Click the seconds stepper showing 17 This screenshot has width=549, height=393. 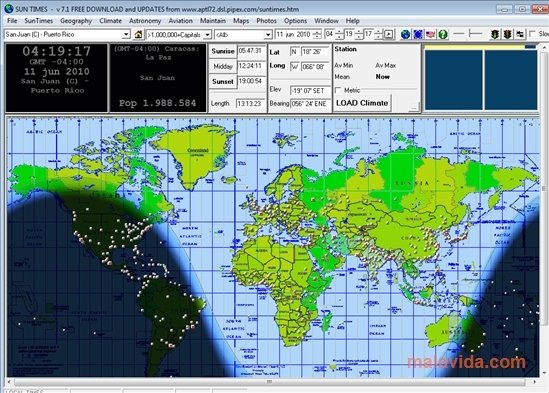click(373, 34)
